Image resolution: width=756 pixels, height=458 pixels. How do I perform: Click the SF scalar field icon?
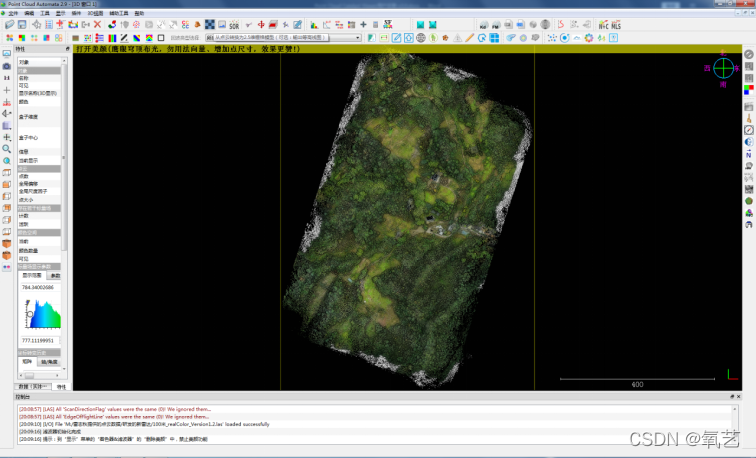388,25
